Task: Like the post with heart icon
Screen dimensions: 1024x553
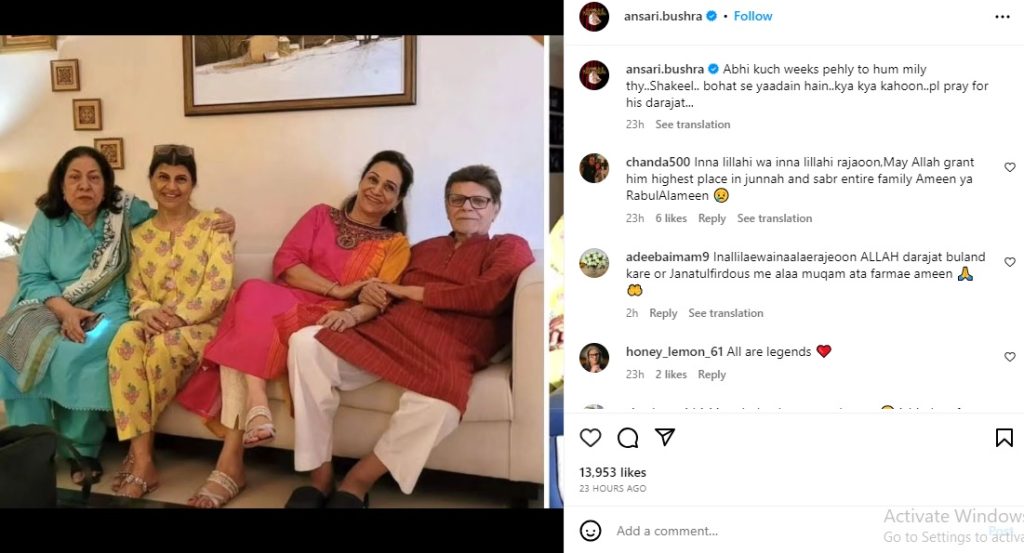Action: point(591,437)
